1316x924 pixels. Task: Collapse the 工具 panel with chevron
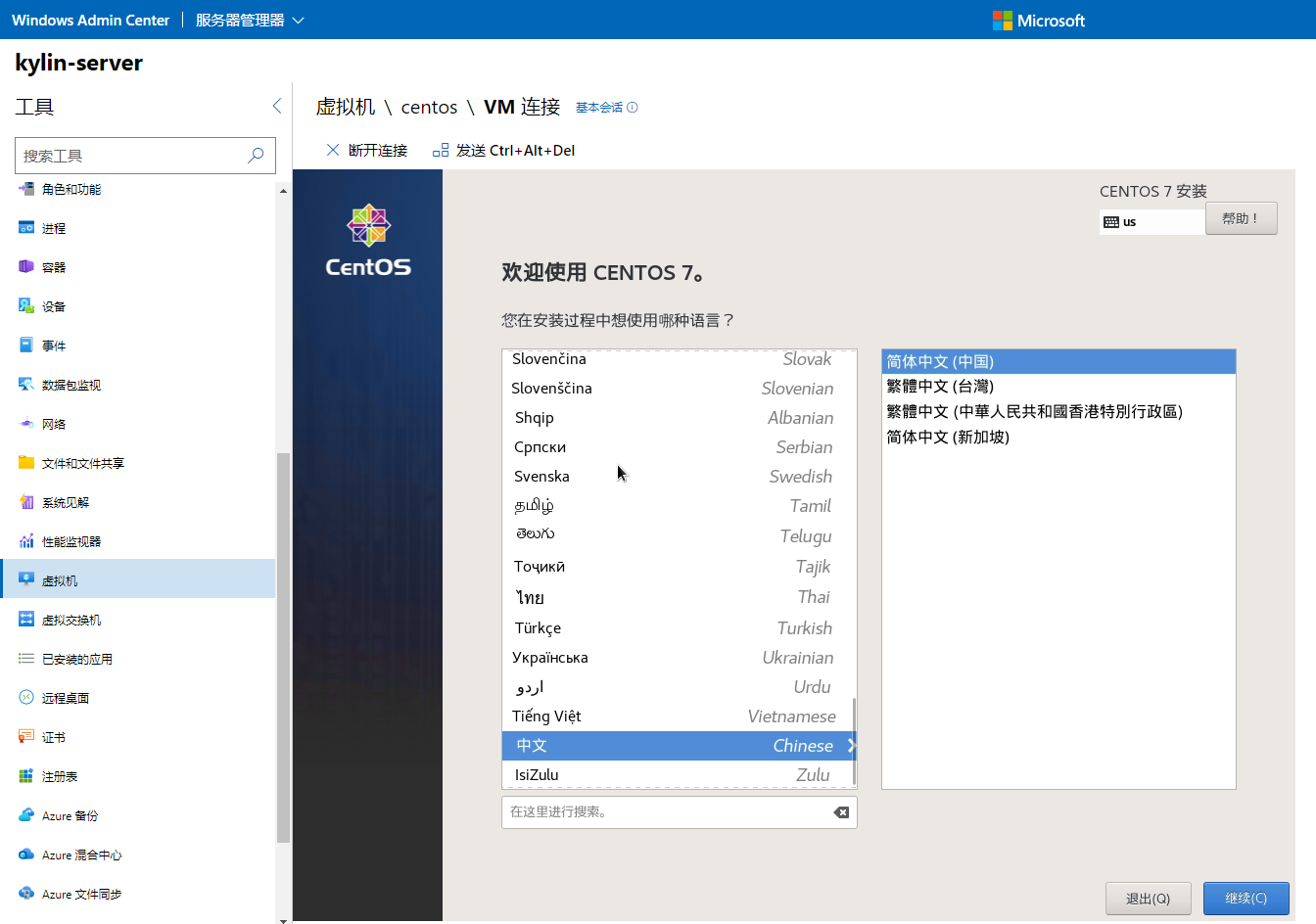276,106
